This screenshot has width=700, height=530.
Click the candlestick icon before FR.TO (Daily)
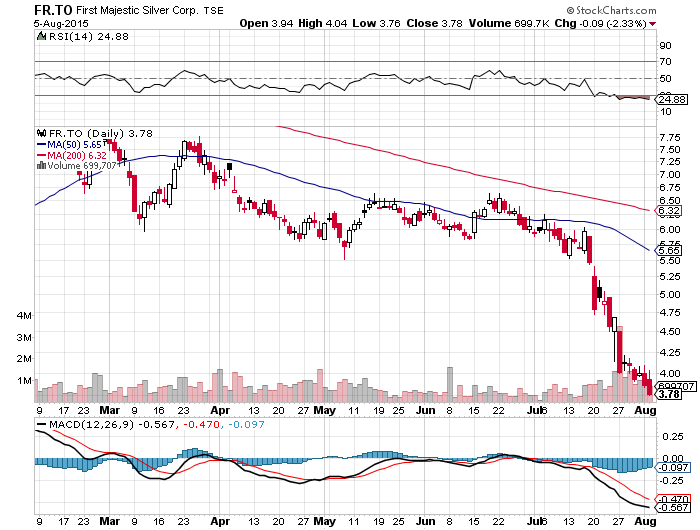point(42,134)
